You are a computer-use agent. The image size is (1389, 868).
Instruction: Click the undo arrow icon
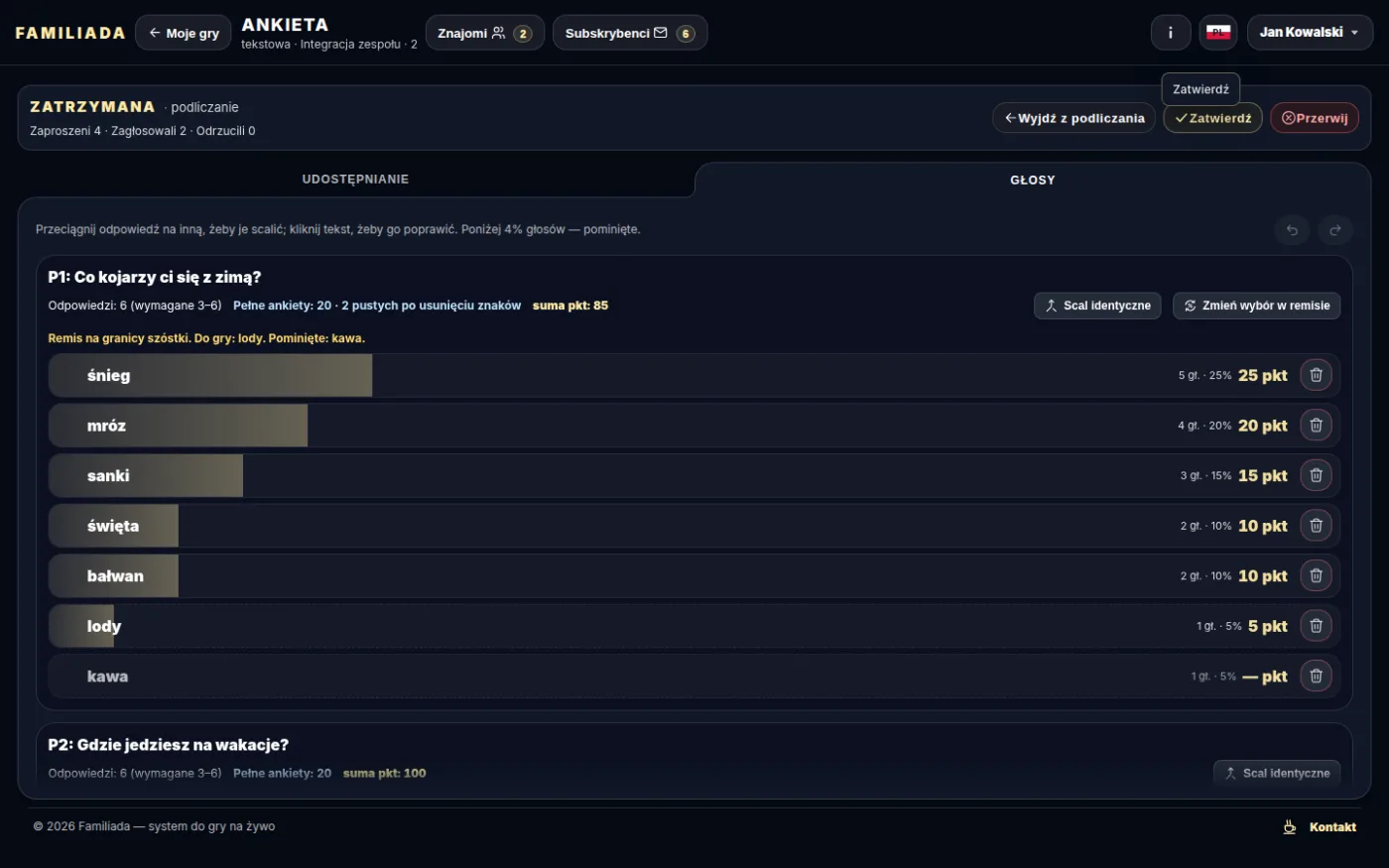pyautogui.click(x=1292, y=230)
